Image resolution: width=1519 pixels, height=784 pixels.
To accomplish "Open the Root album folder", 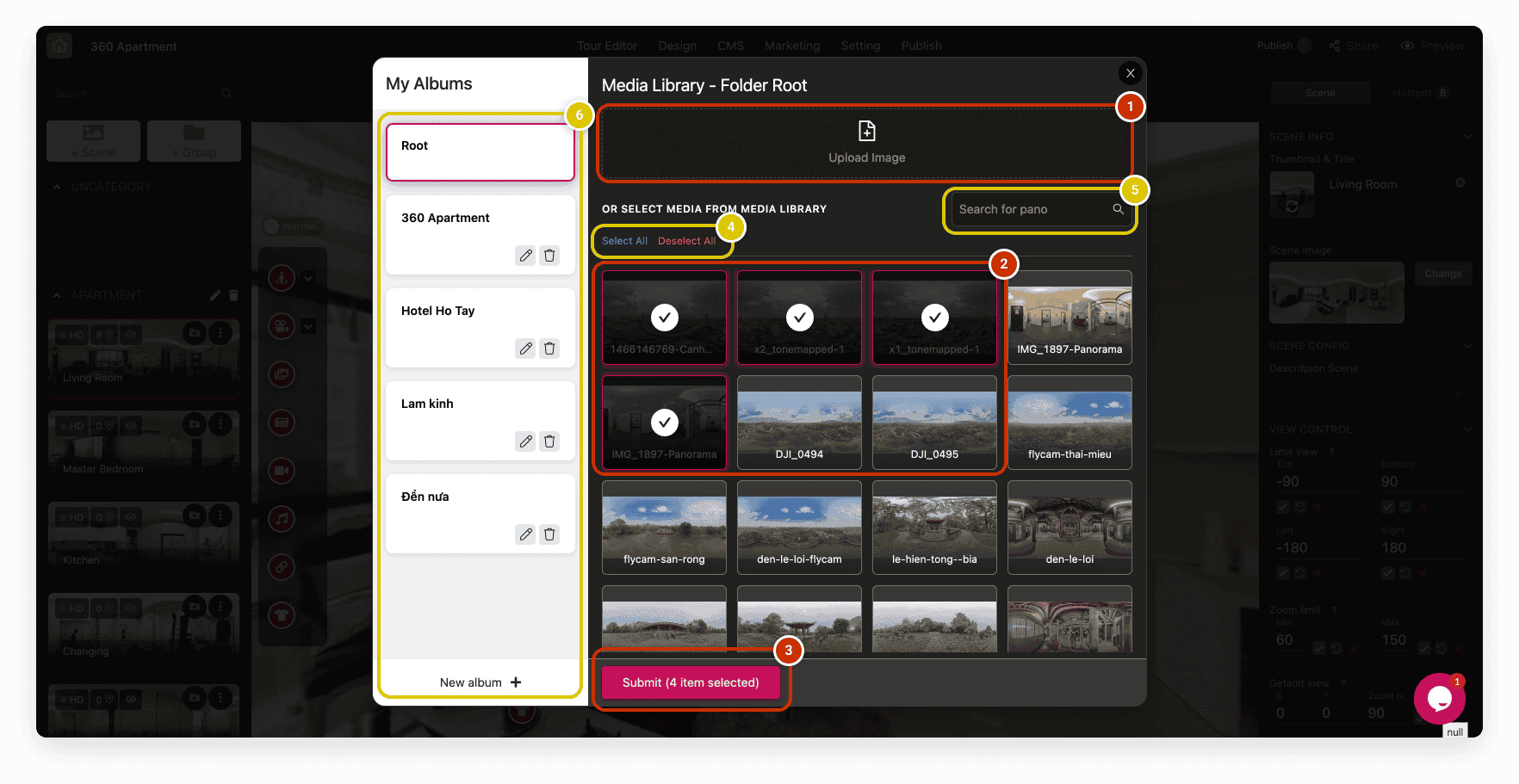I will pos(480,152).
